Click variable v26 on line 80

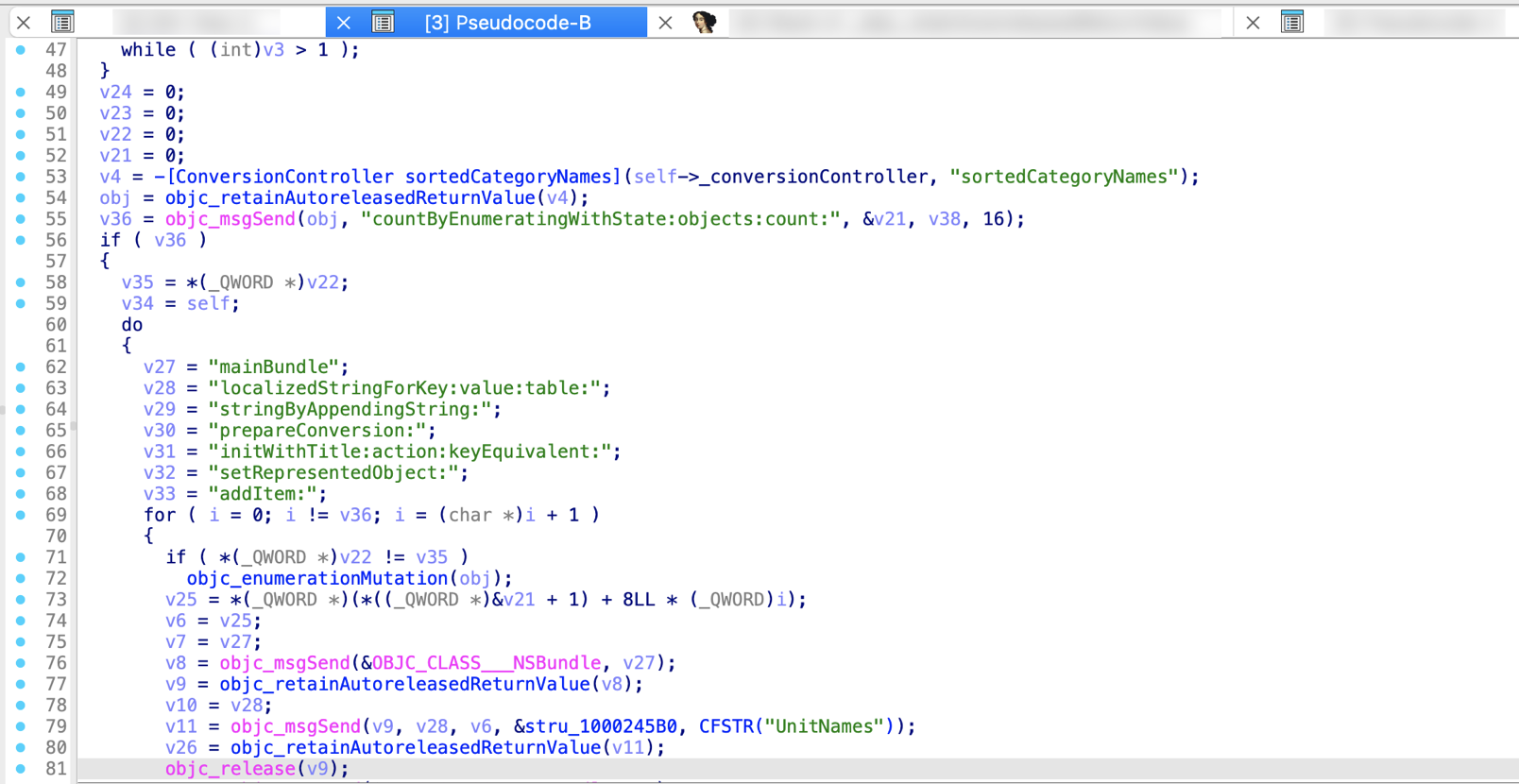tap(181, 747)
